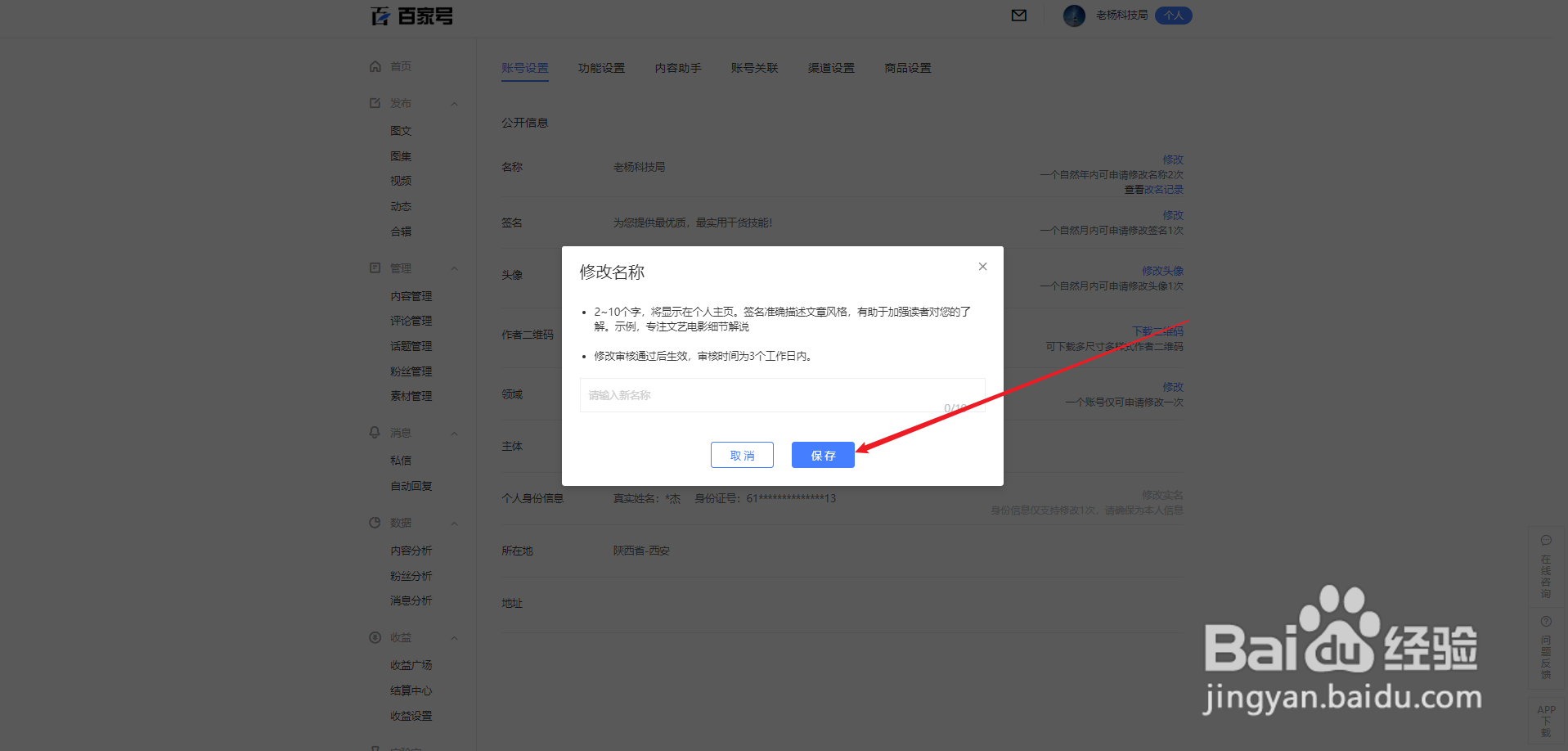1568x751 pixels.
Task: Open 评论管理 in the sidebar
Action: tap(411, 321)
